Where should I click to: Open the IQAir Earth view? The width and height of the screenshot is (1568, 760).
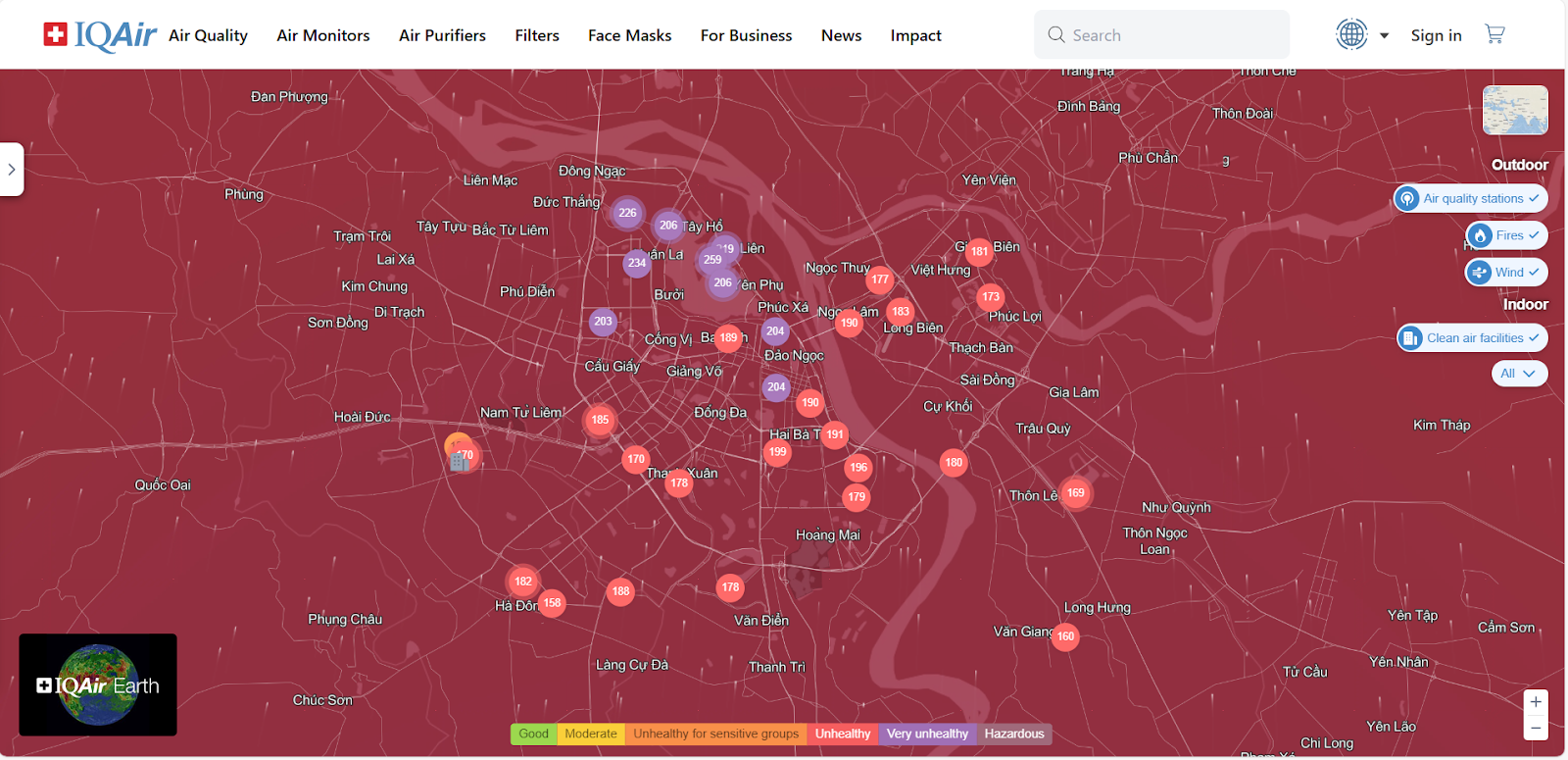click(98, 684)
